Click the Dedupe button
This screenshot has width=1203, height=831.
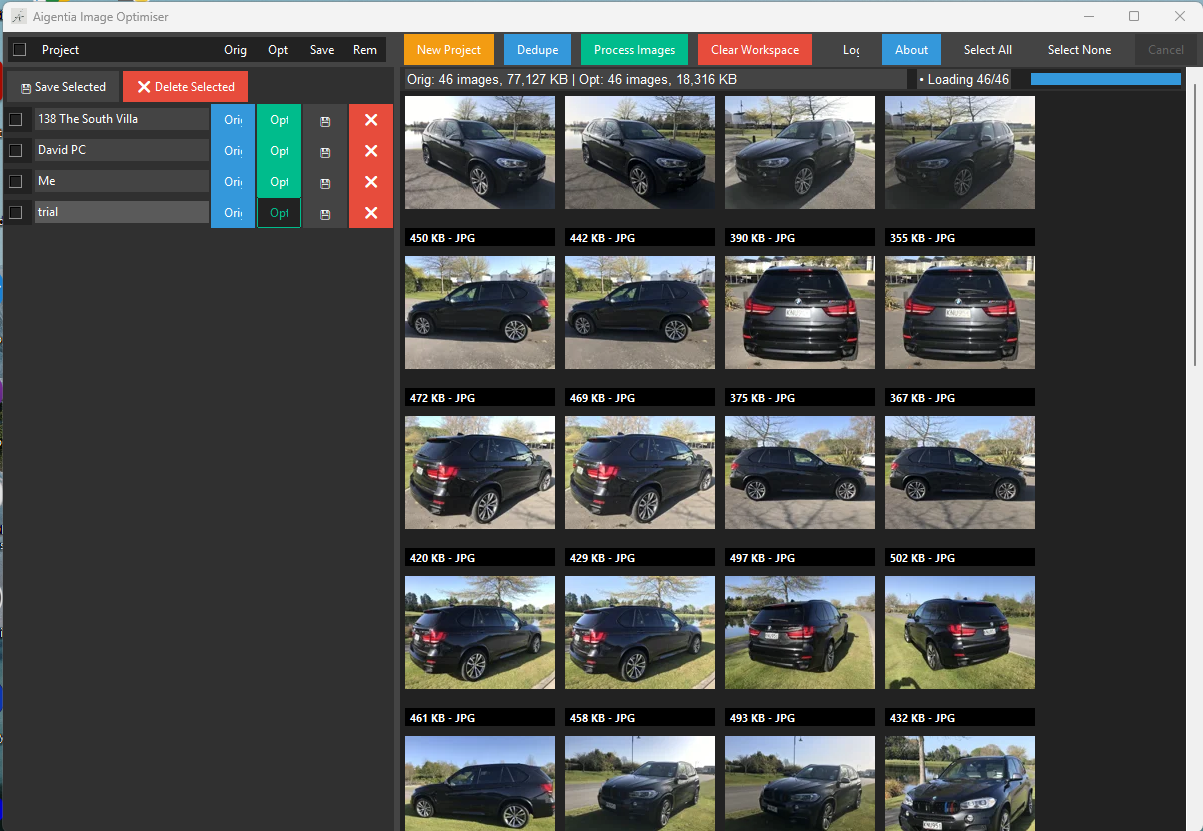tap(537, 50)
